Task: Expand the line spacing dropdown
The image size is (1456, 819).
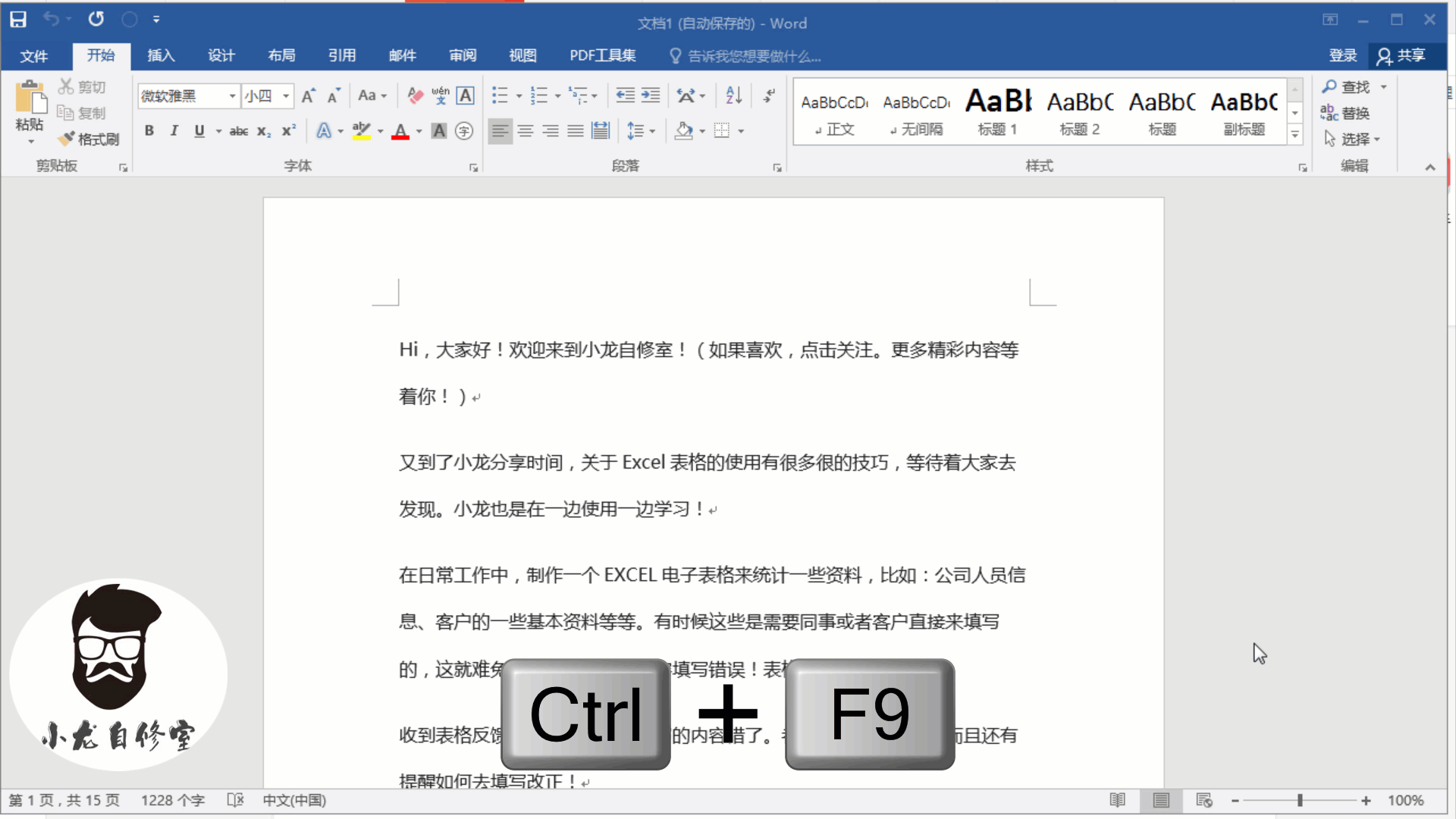Action: (652, 130)
